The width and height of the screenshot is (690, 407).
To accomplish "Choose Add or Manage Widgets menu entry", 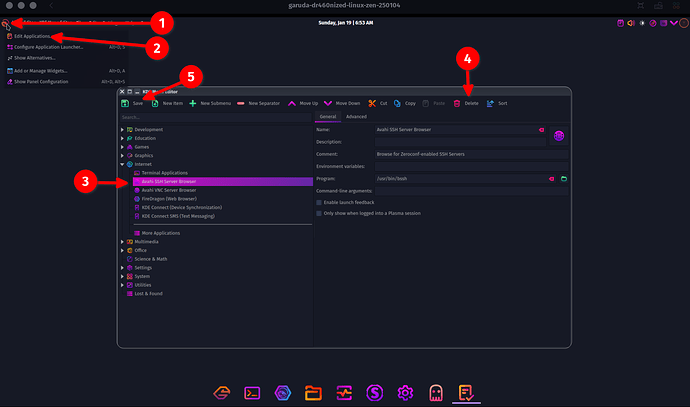I will (66, 71).
